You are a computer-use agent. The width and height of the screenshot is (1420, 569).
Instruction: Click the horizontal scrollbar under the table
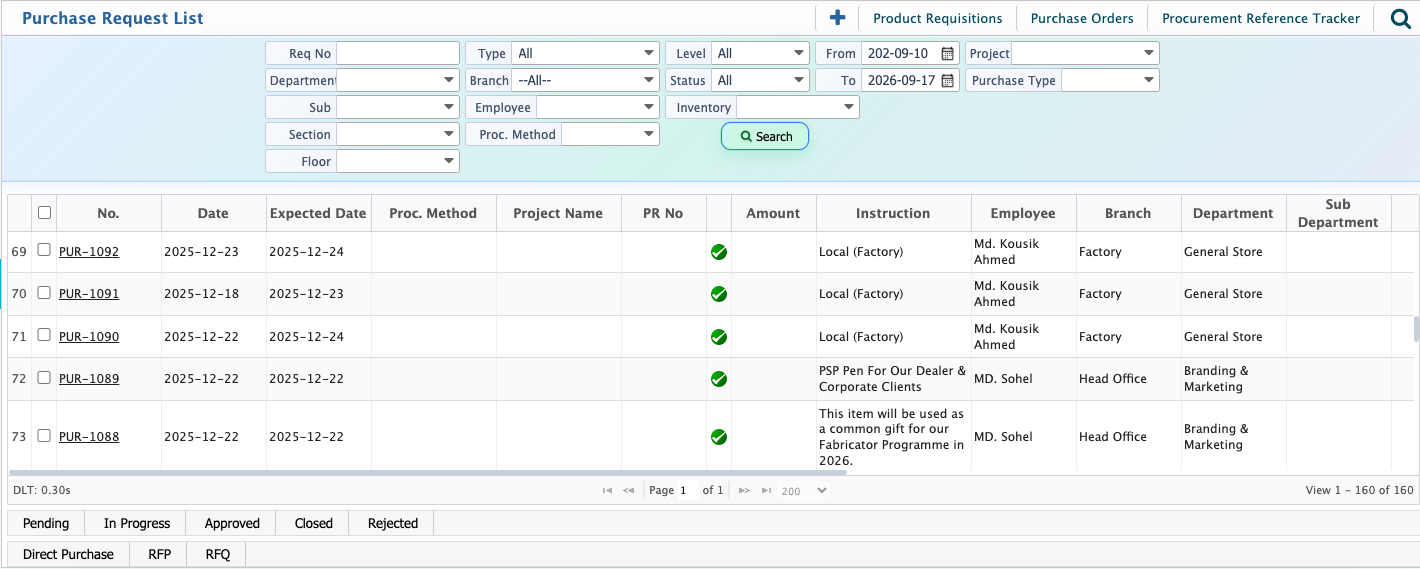point(427,472)
